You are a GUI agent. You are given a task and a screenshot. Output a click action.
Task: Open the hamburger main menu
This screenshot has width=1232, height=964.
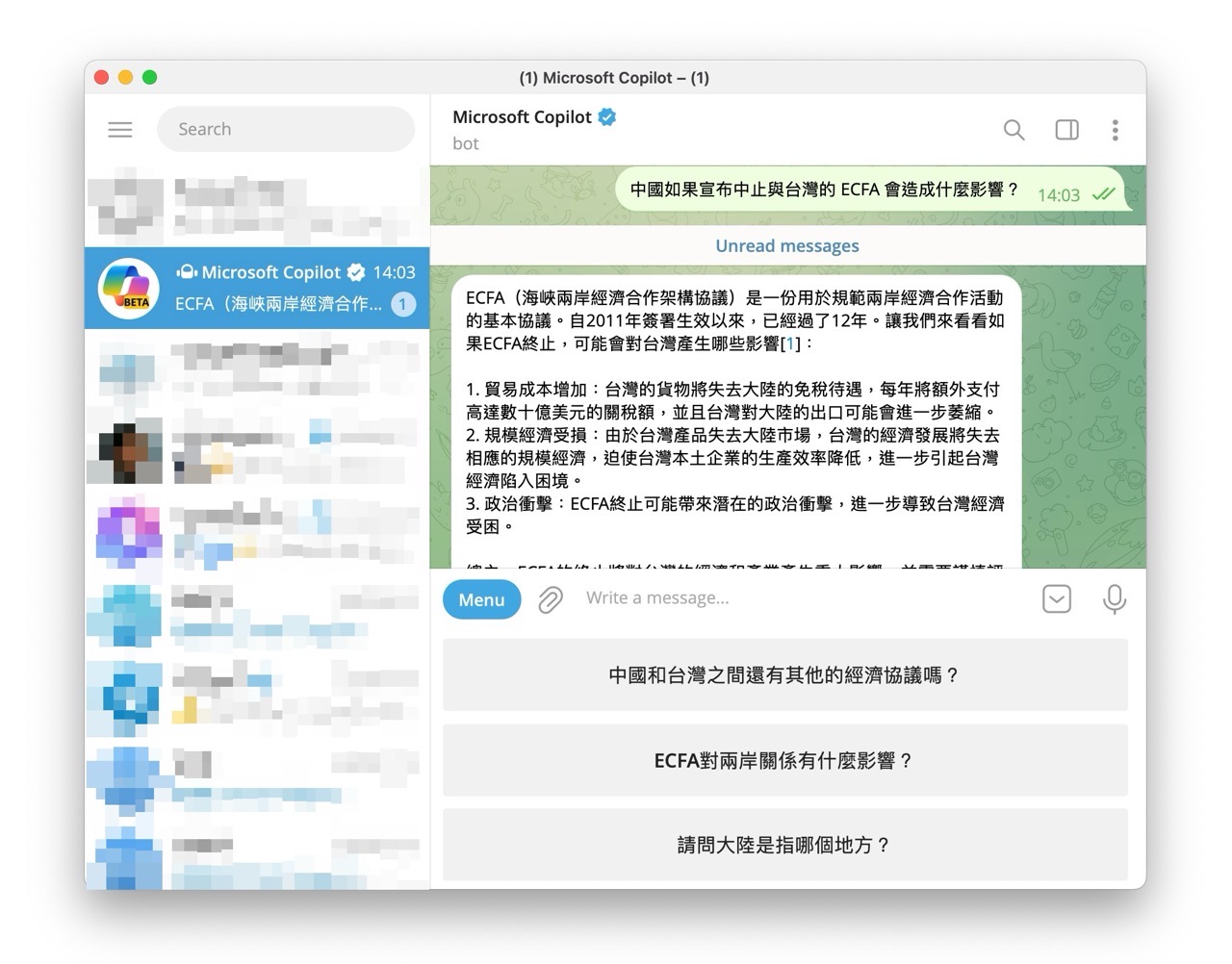pyautogui.click(x=120, y=129)
